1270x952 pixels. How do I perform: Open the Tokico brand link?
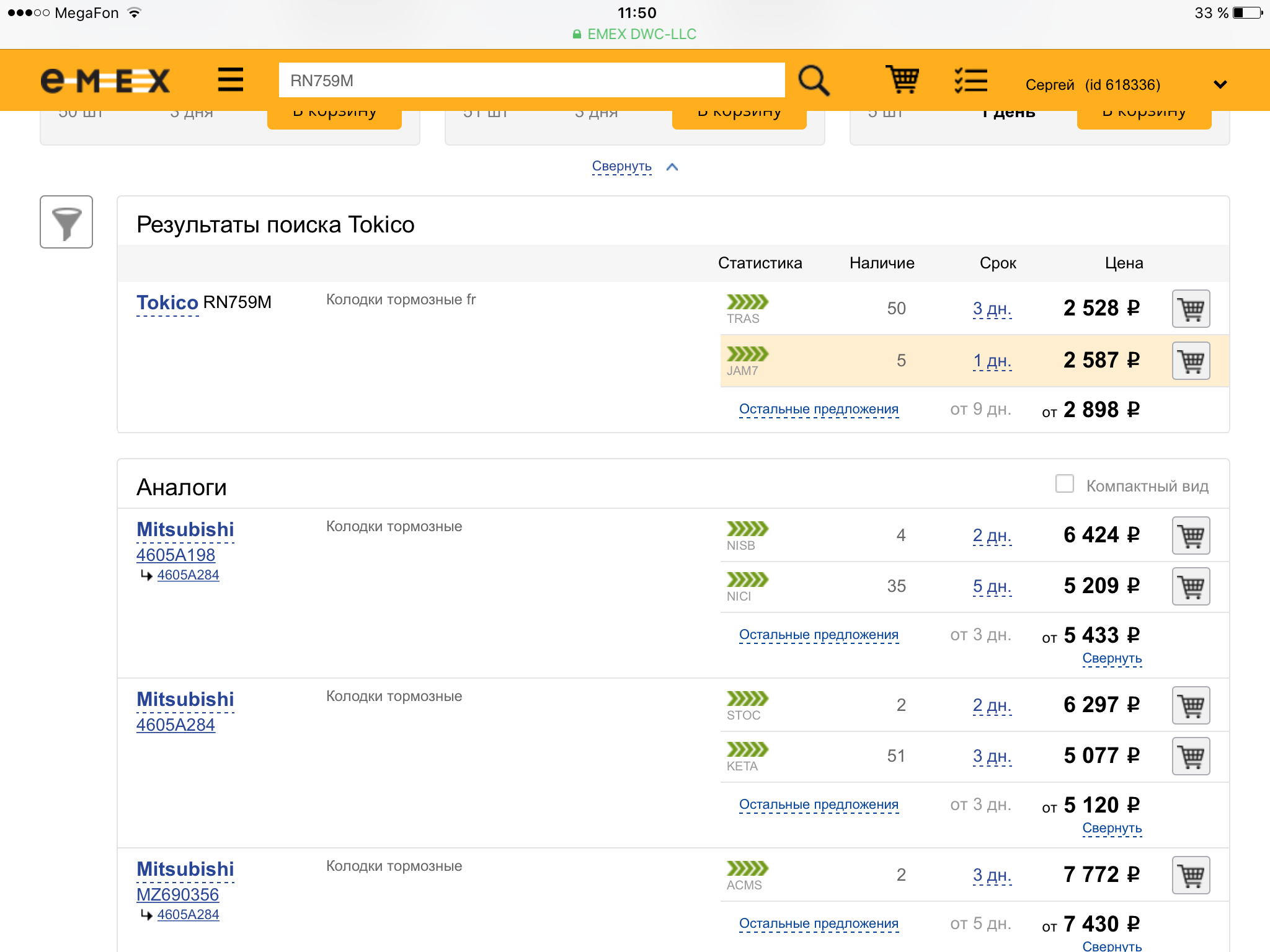pos(167,302)
